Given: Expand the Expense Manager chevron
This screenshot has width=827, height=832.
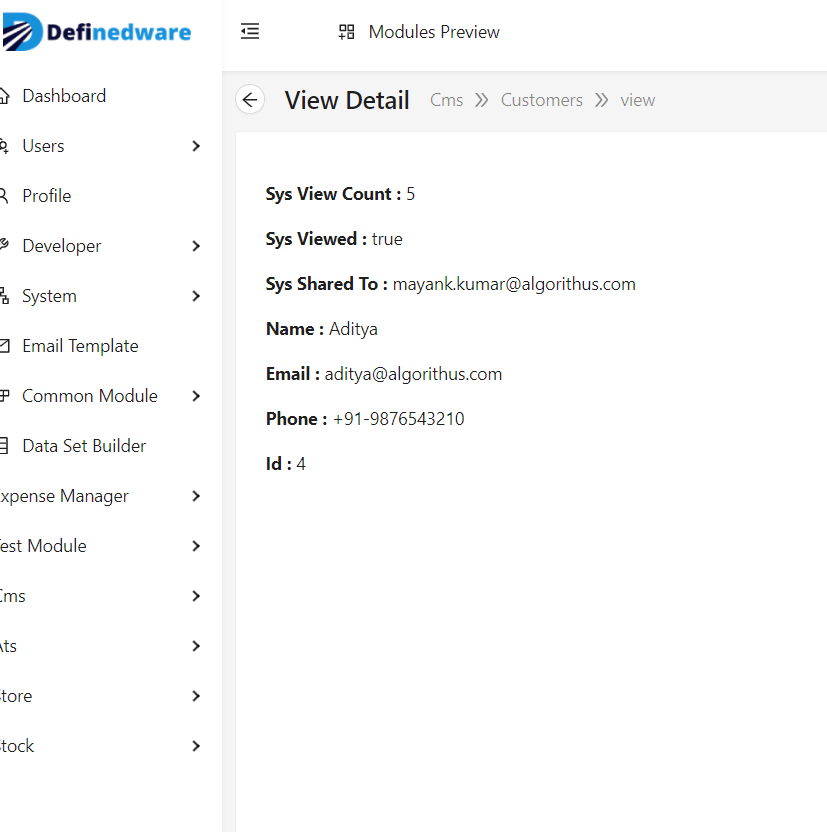Looking at the screenshot, I should [196, 496].
